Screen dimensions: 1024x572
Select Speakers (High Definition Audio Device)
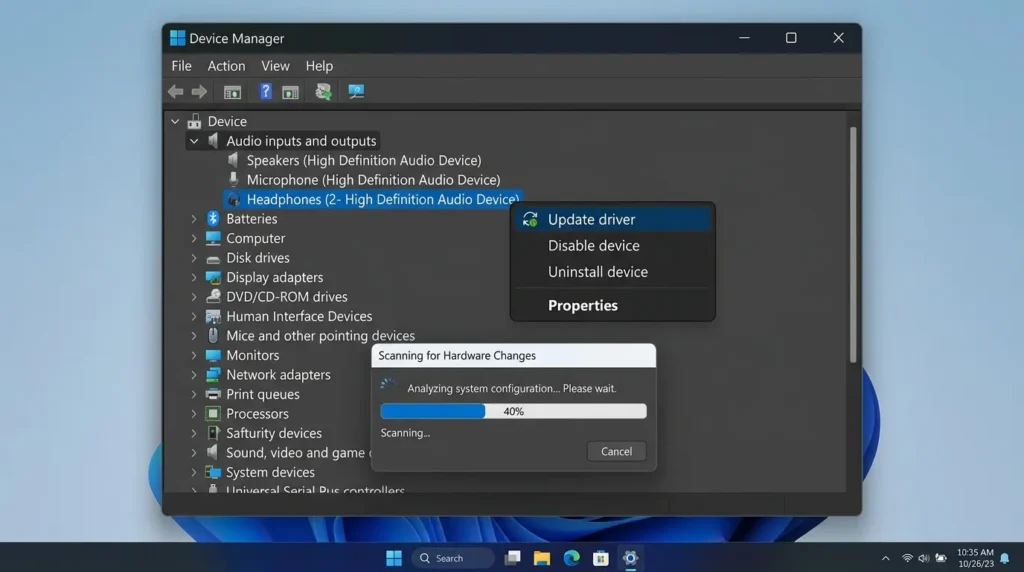(x=364, y=161)
